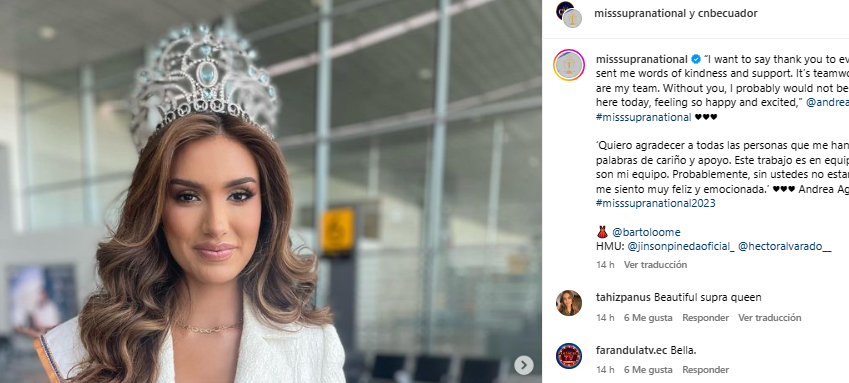Reply to tahizpanus with Responder

tap(706, 317)
